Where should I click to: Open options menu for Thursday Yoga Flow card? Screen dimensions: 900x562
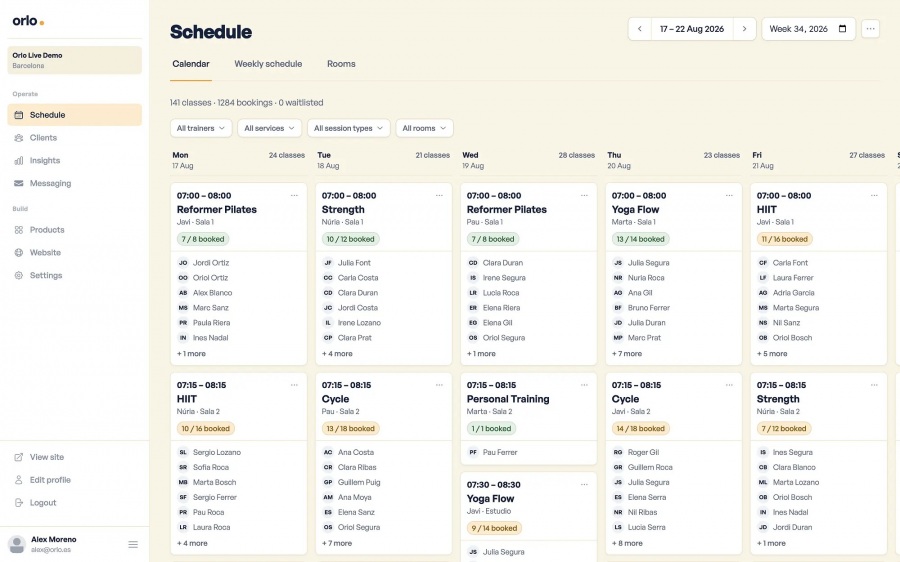[x=729, y=196]
